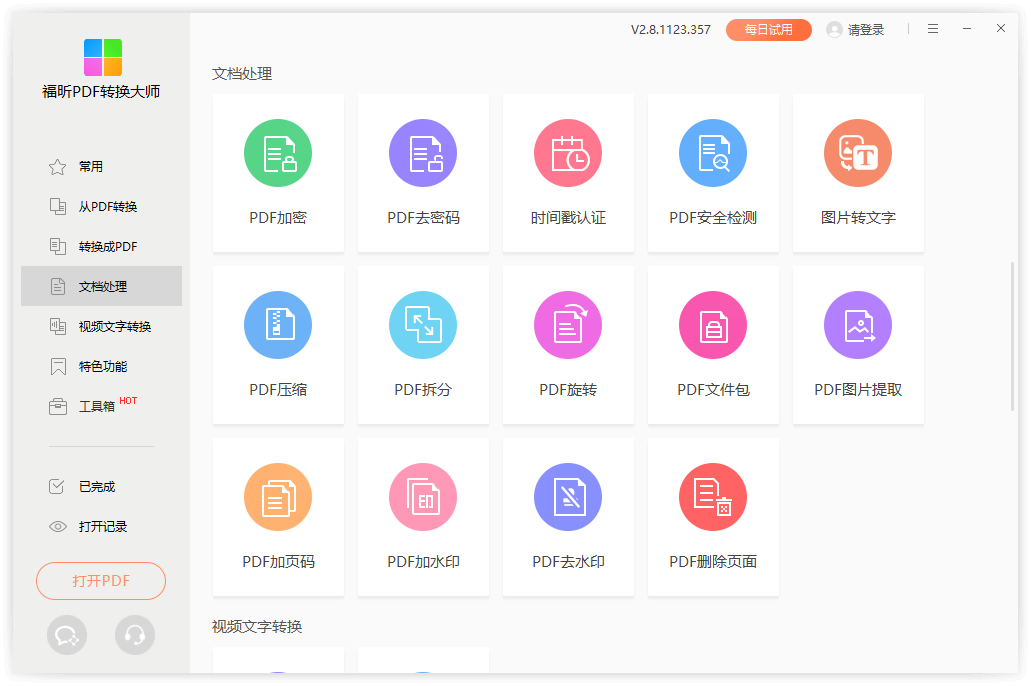
Task: Click the PDF文件包 portfolio icon
Action: [713, 326]
